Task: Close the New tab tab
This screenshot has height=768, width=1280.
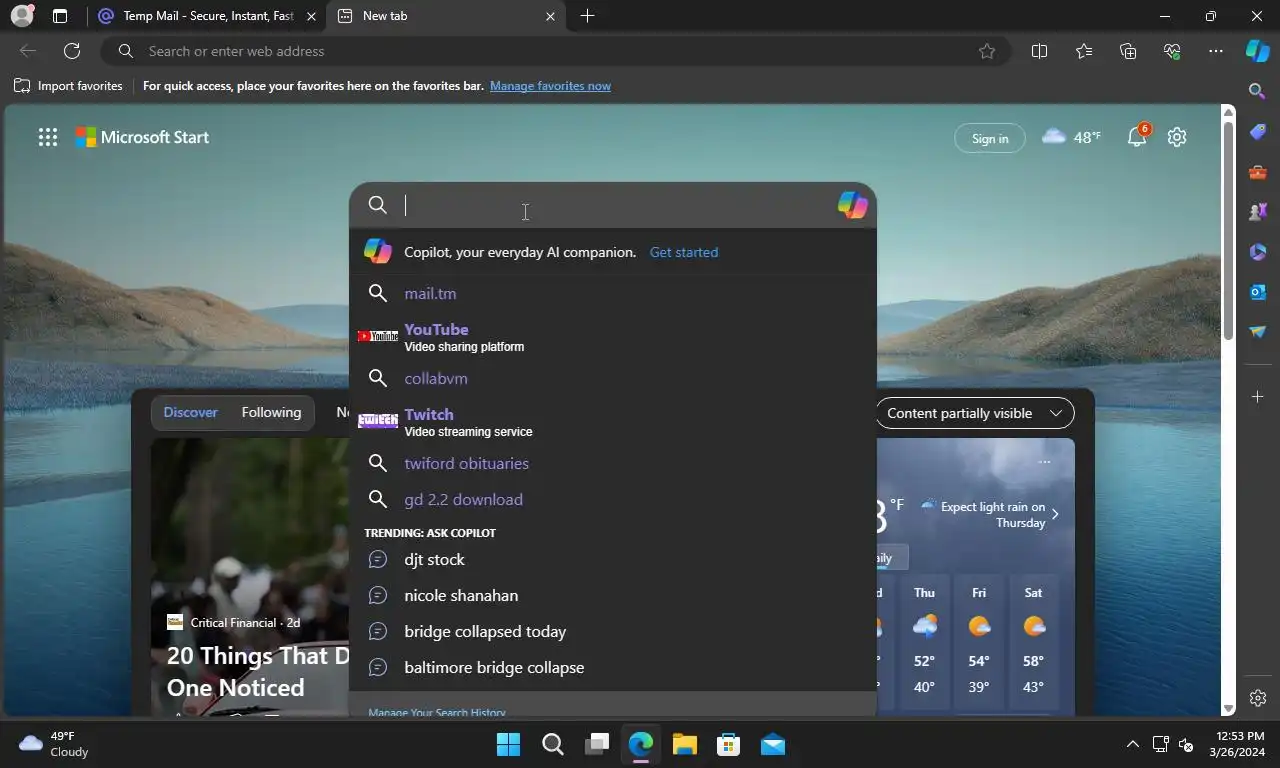Action: [x=550, y=16]
